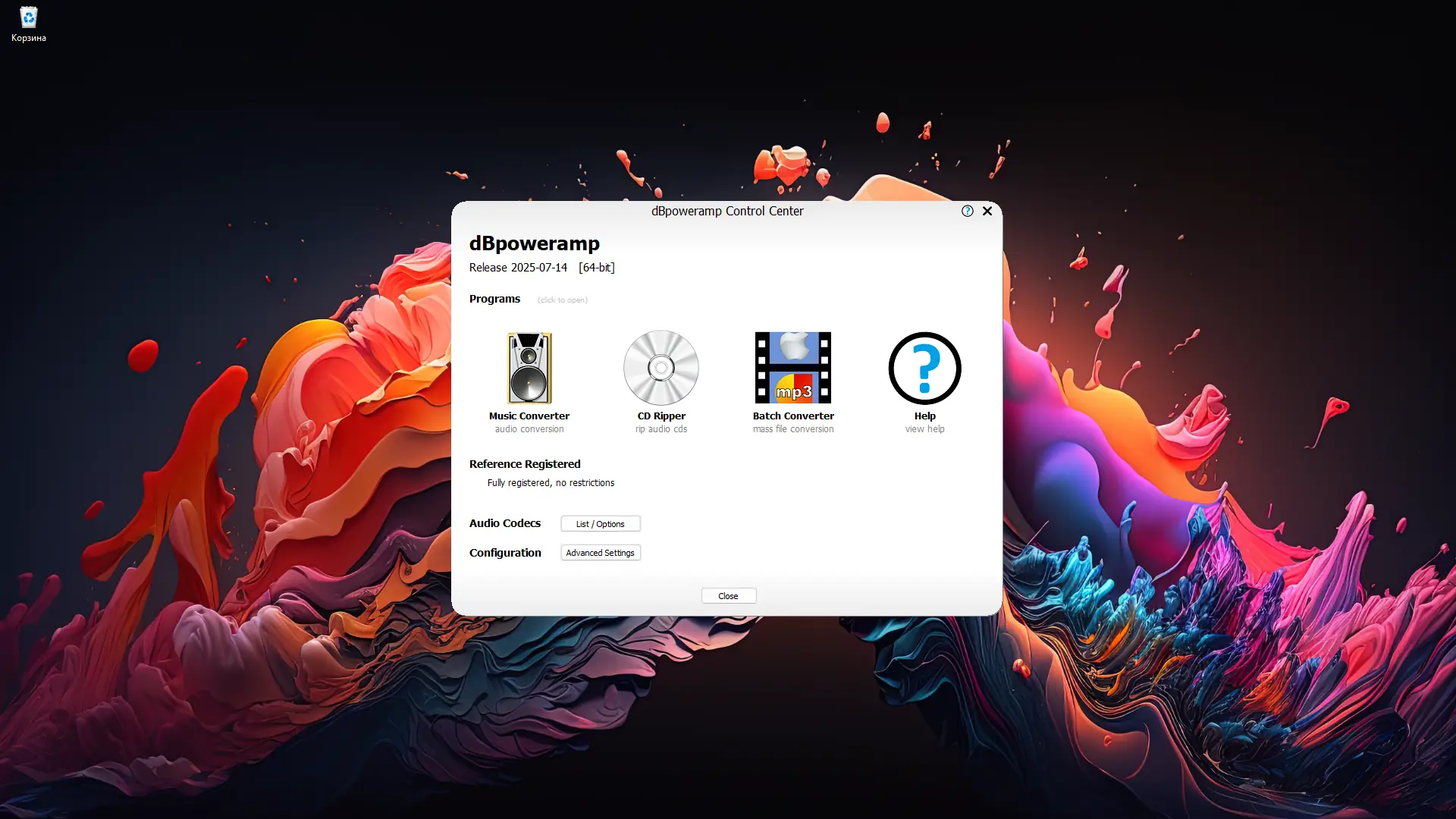Open Audio Codecs List / Options
Screen dimensions: 1456x819
[600, 524]
